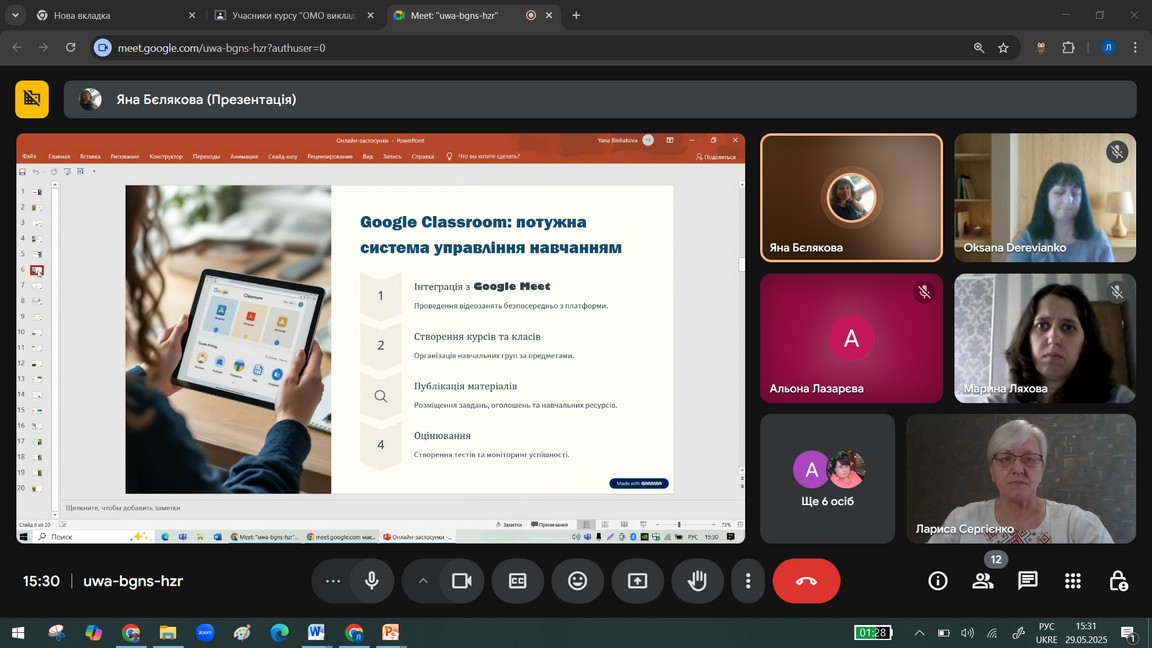
Task: Click the address bar URL
Action: pos(221,48)
